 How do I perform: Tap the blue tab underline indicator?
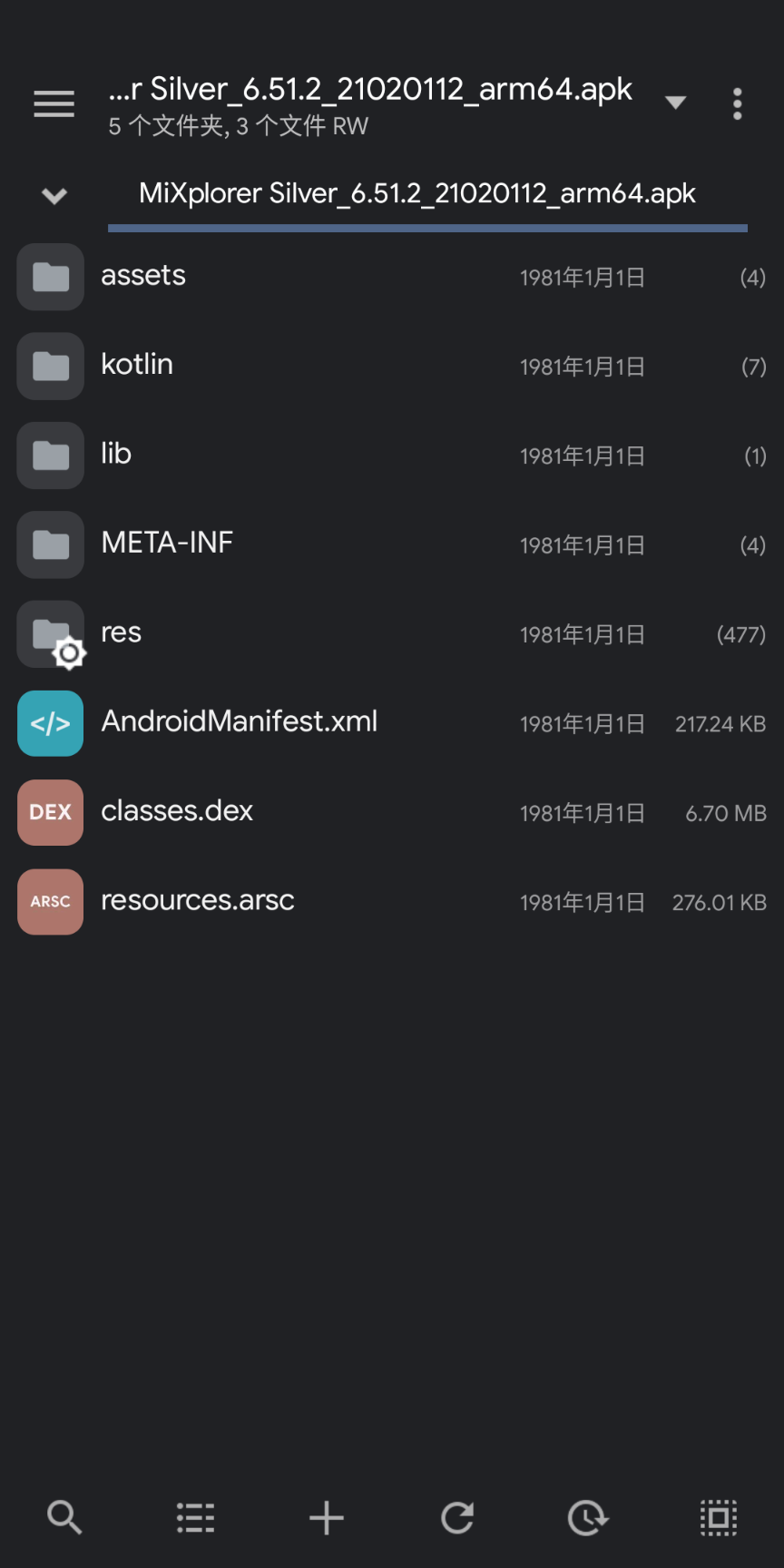point(426,224)
